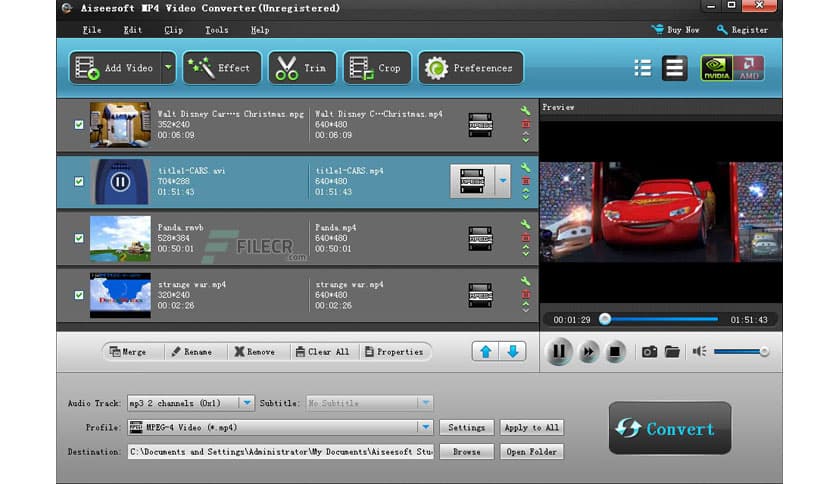This screenshot has width=836, height=484.
Task: Click the green wrench icon on Panda row
Action: click(x=525, y=224)
